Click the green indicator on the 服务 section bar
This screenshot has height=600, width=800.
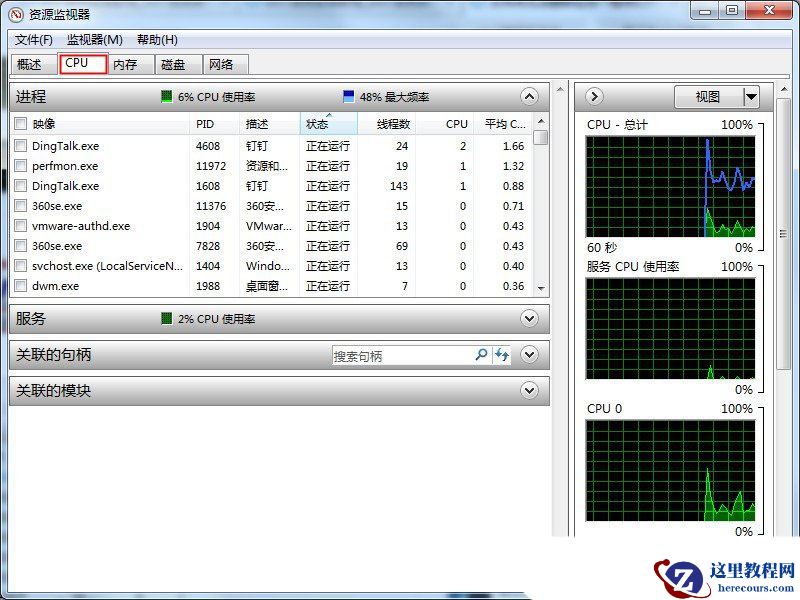tap(168, 319)
